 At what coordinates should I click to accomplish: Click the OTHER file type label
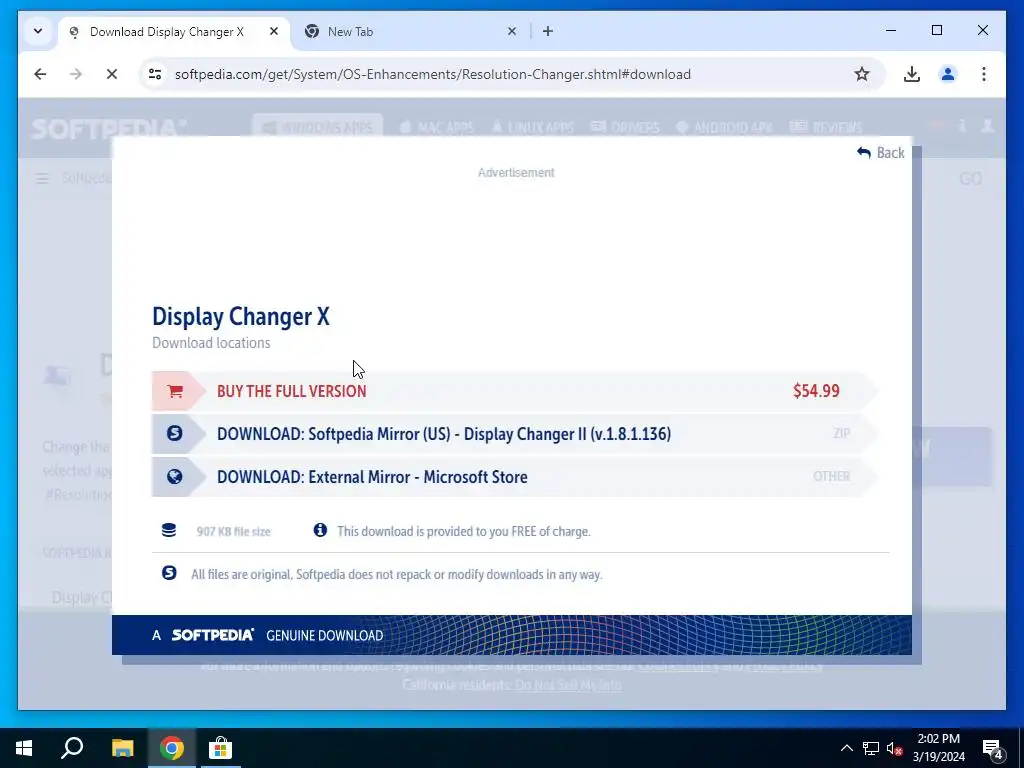pyautogui.click(x=831, y=476)
